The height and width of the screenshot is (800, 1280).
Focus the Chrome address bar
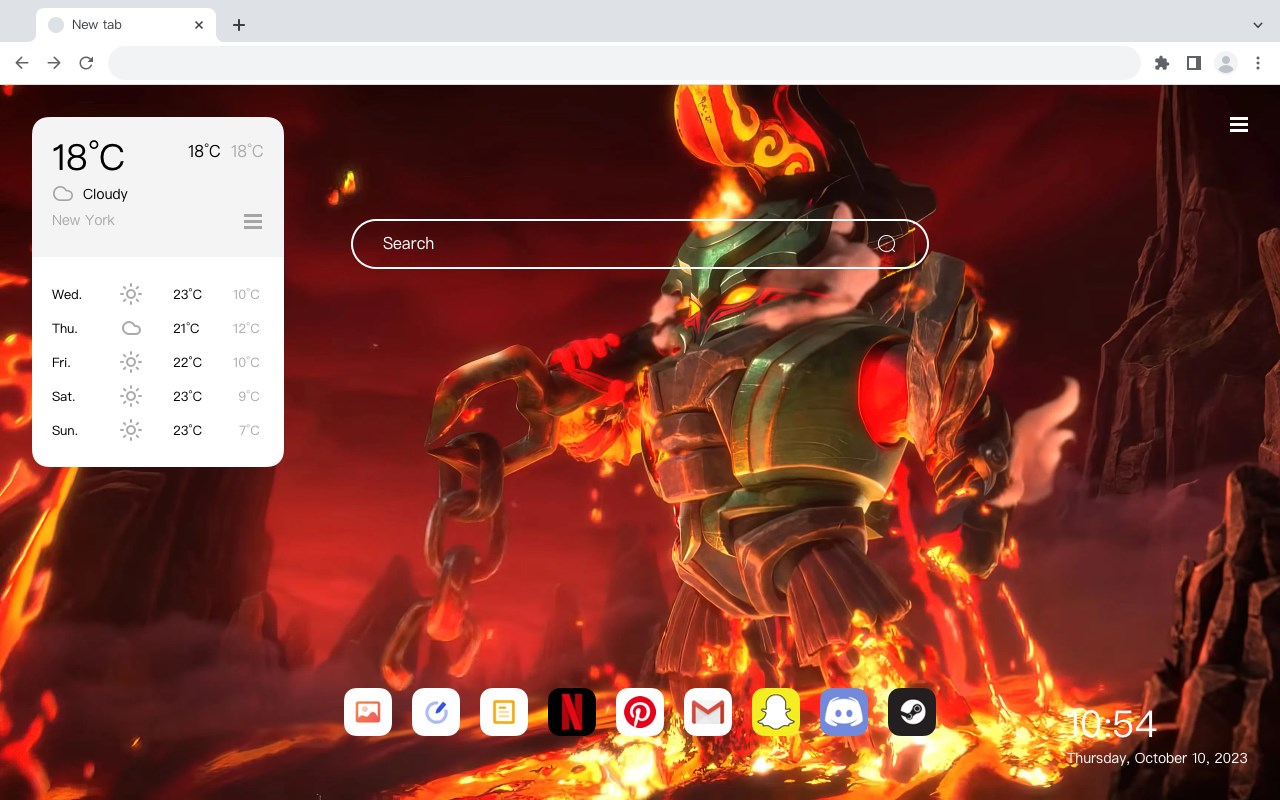click(x=624, y=63)
